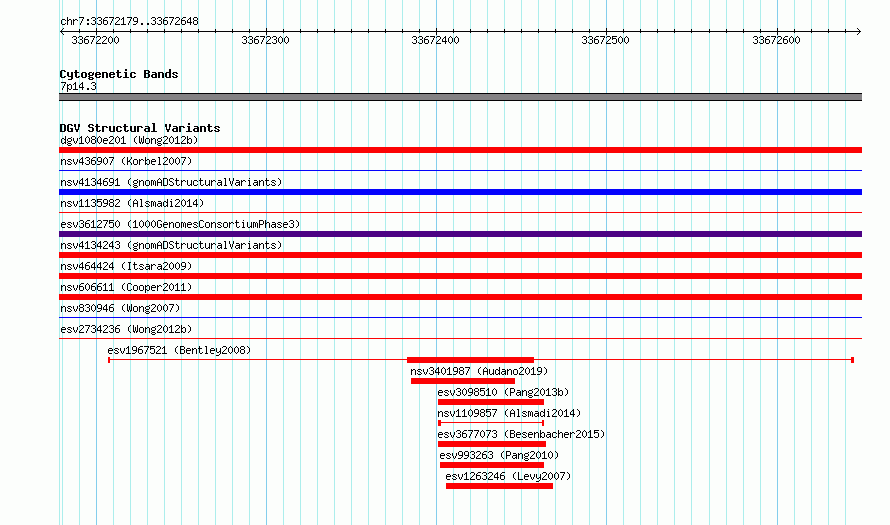This screenshot has height=525, width=890.
Task: Open variant nsv1135982 (Alsmadi2014) label
Action: (x=132, y=203)
